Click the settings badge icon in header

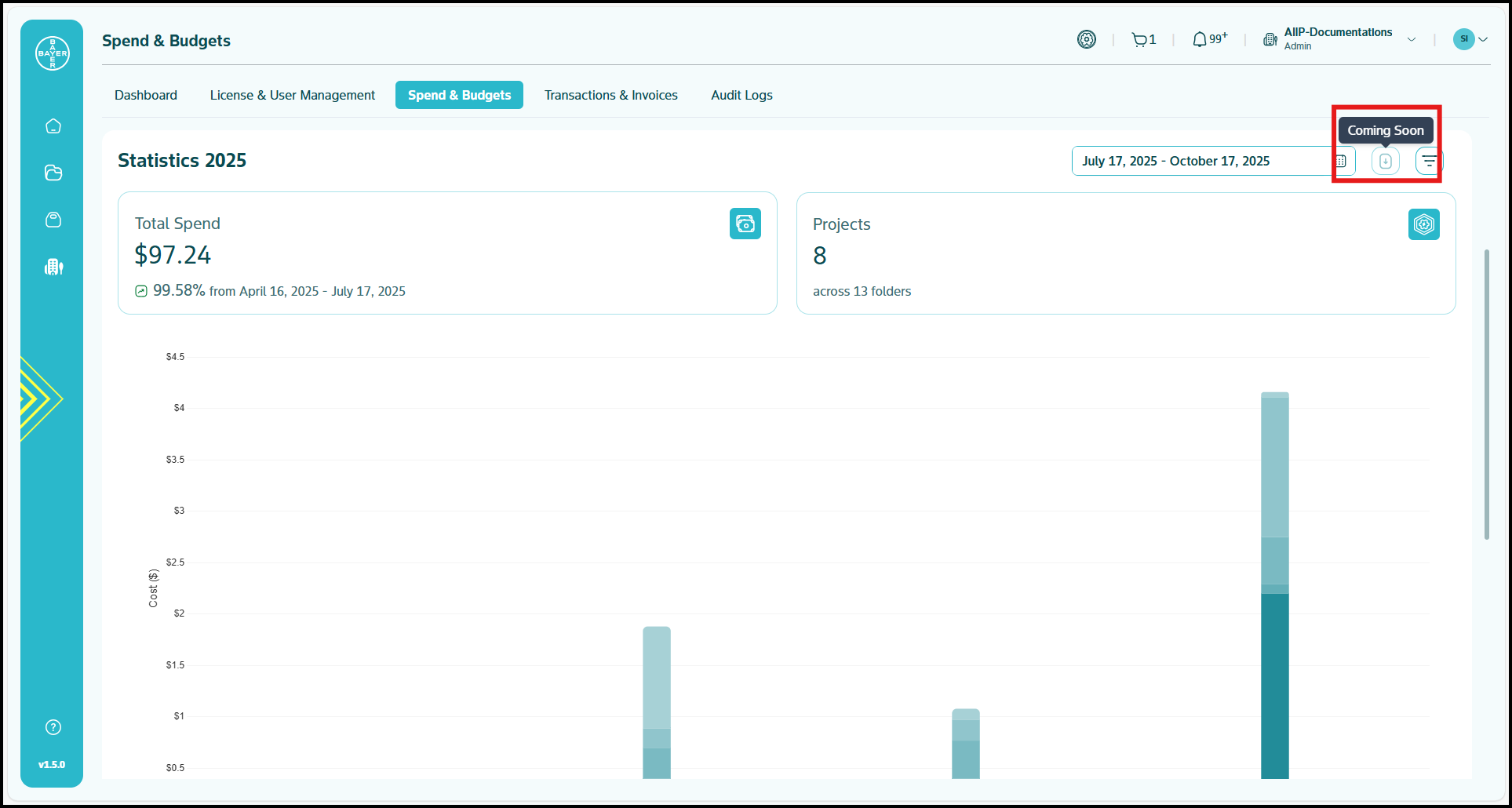pos(1086,39)
